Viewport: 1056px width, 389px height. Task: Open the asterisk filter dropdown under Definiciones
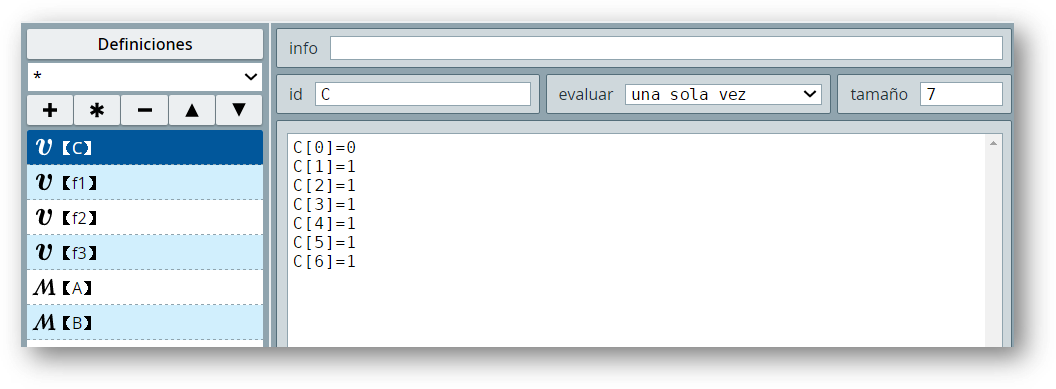coord(145,77)
